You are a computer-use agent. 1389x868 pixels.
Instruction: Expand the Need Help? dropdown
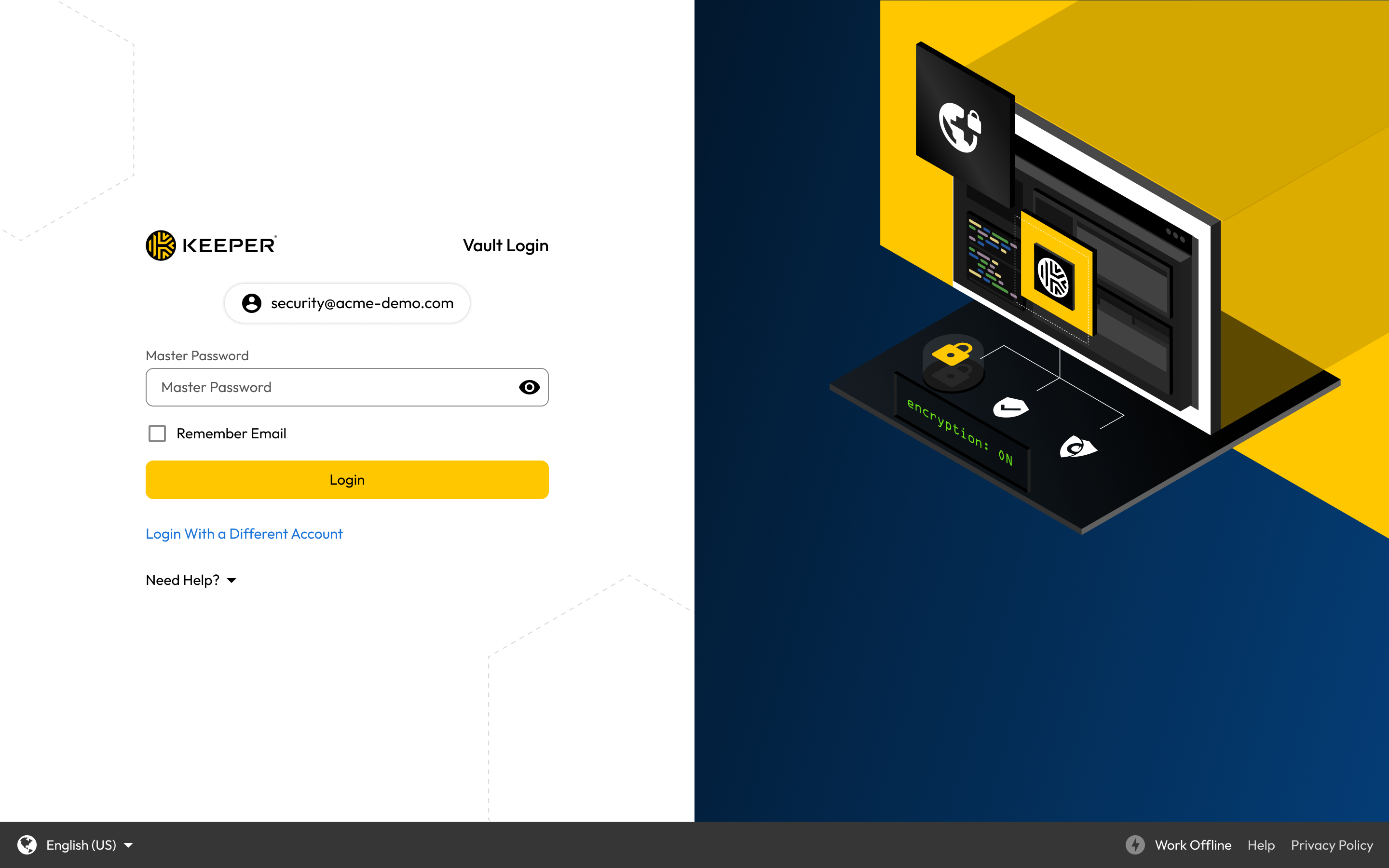click(x=191, y=581)
